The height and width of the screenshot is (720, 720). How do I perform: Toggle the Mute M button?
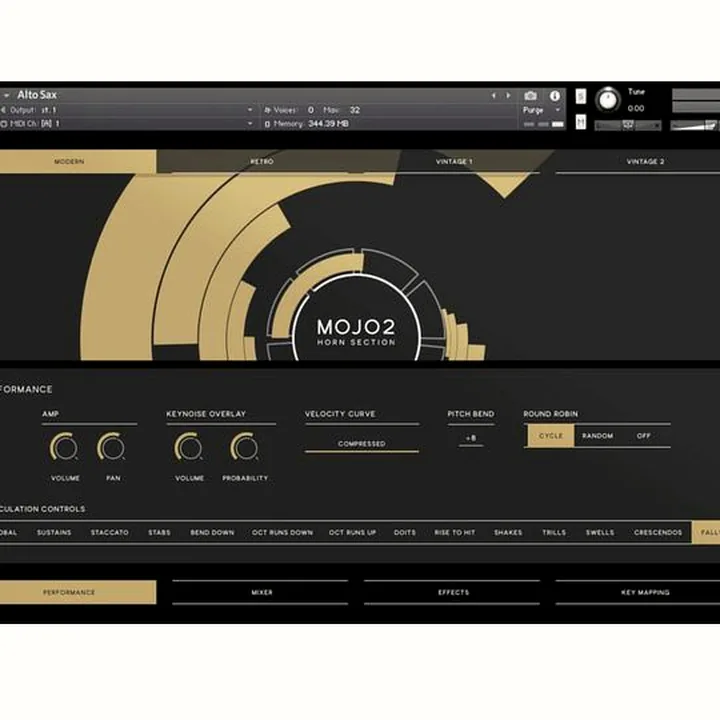pos(581,122)
